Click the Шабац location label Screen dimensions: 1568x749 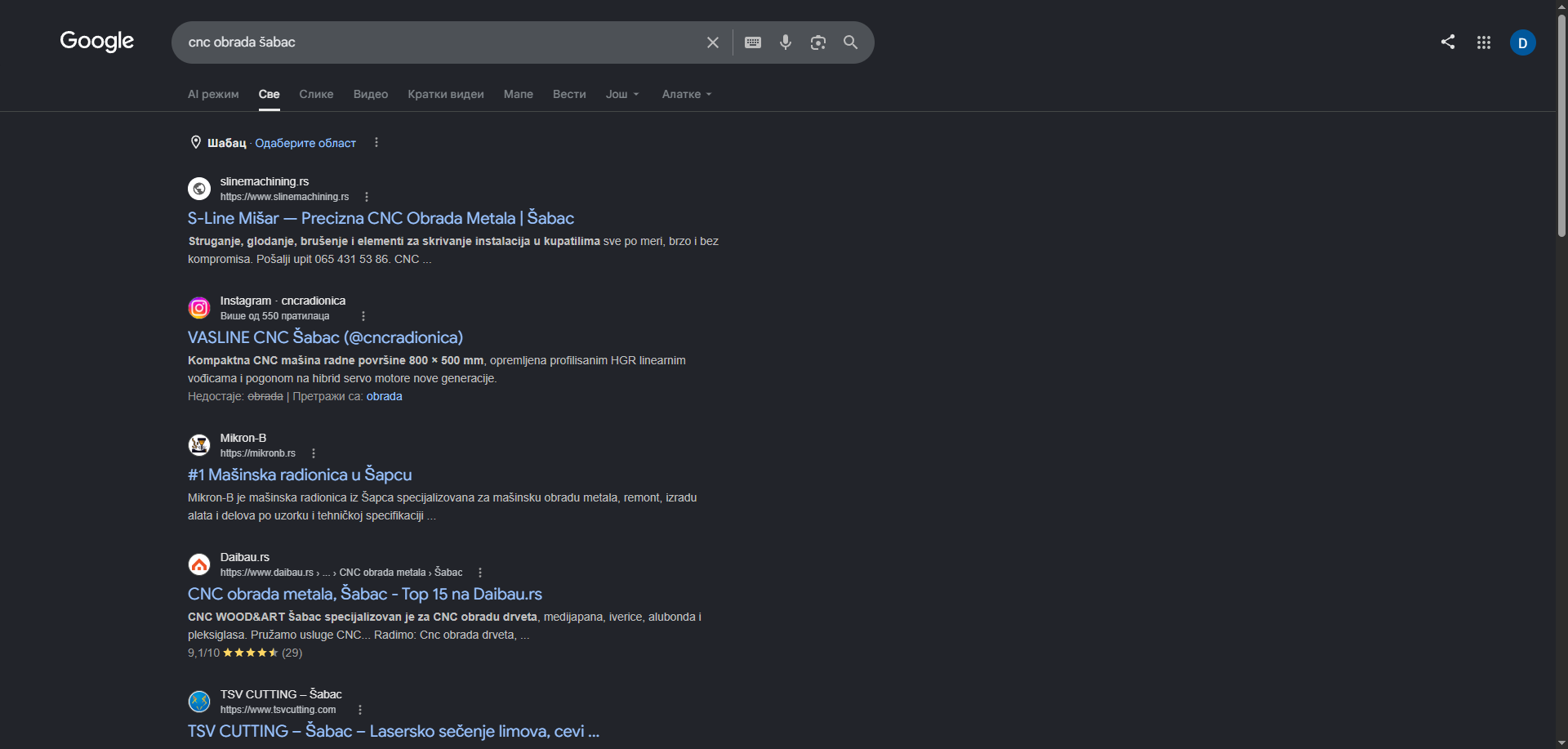coord(226,143)
